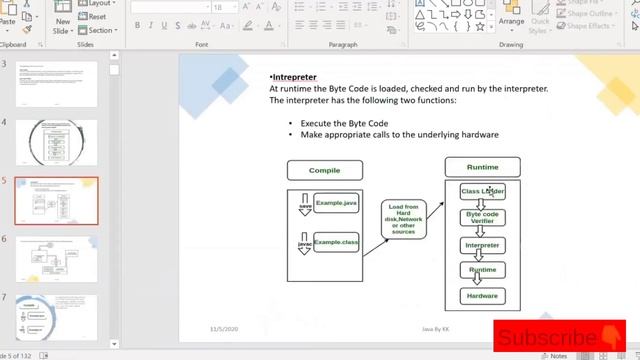The image size is (640, 360).
Task: Clear all text formatting
Action: [x=276, y=7]
